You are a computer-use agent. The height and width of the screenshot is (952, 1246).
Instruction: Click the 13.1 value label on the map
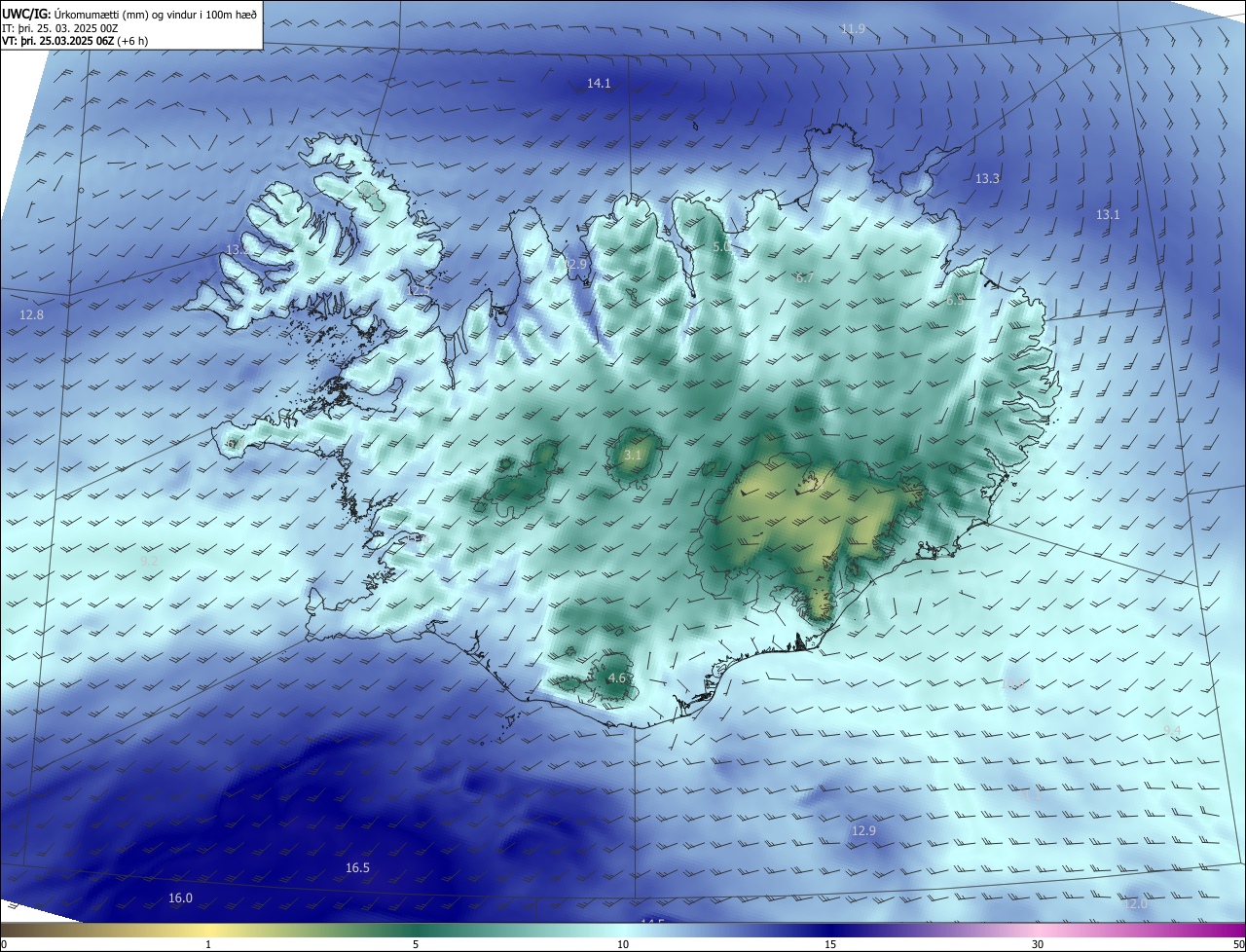click(1108, 214)
